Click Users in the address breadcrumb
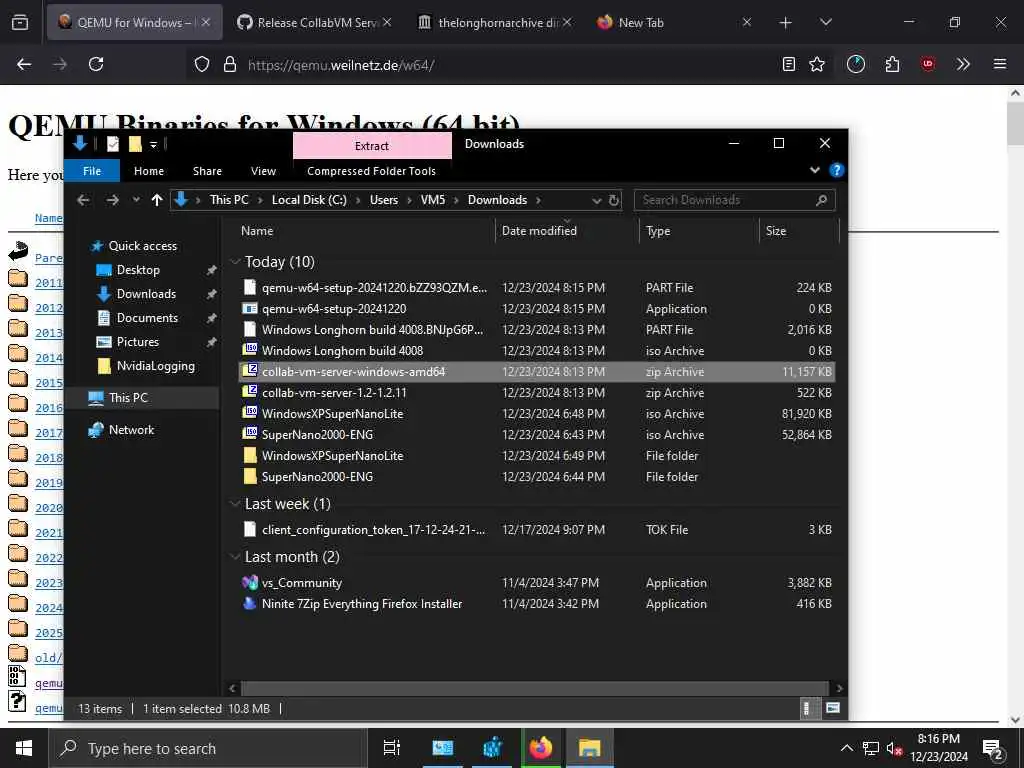This screenshot has height=768, width=1024. (x=383, y=200)
